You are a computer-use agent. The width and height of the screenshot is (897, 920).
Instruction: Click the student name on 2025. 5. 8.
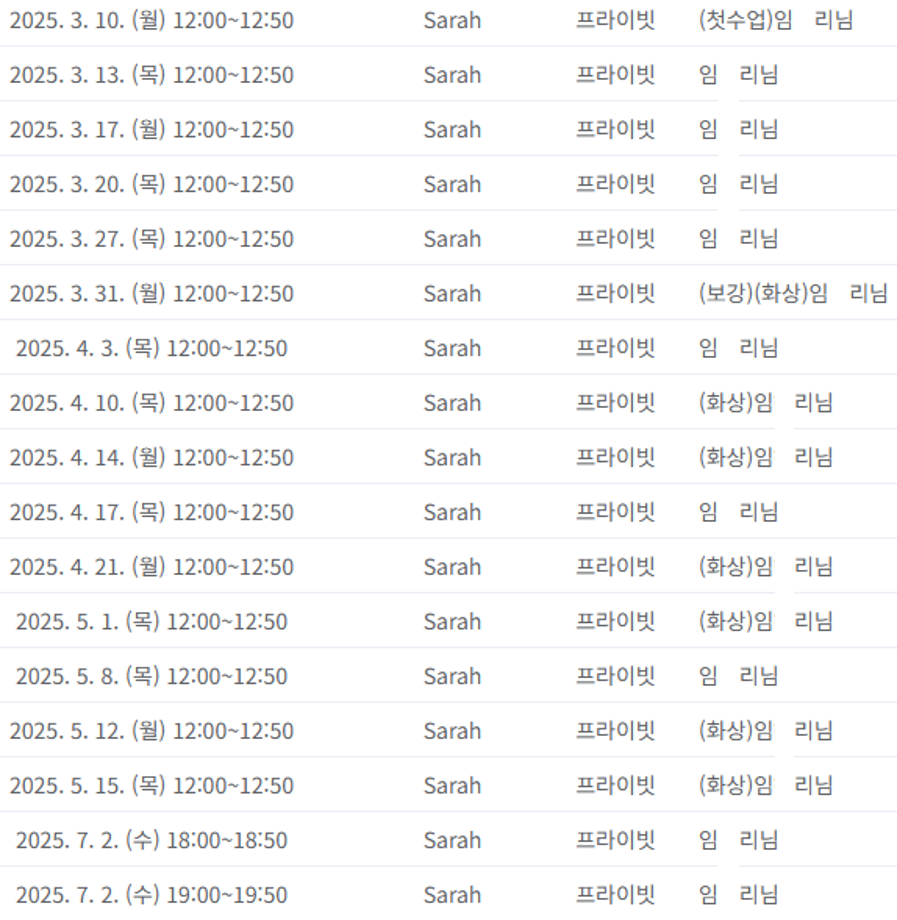(x=738, y=676)
